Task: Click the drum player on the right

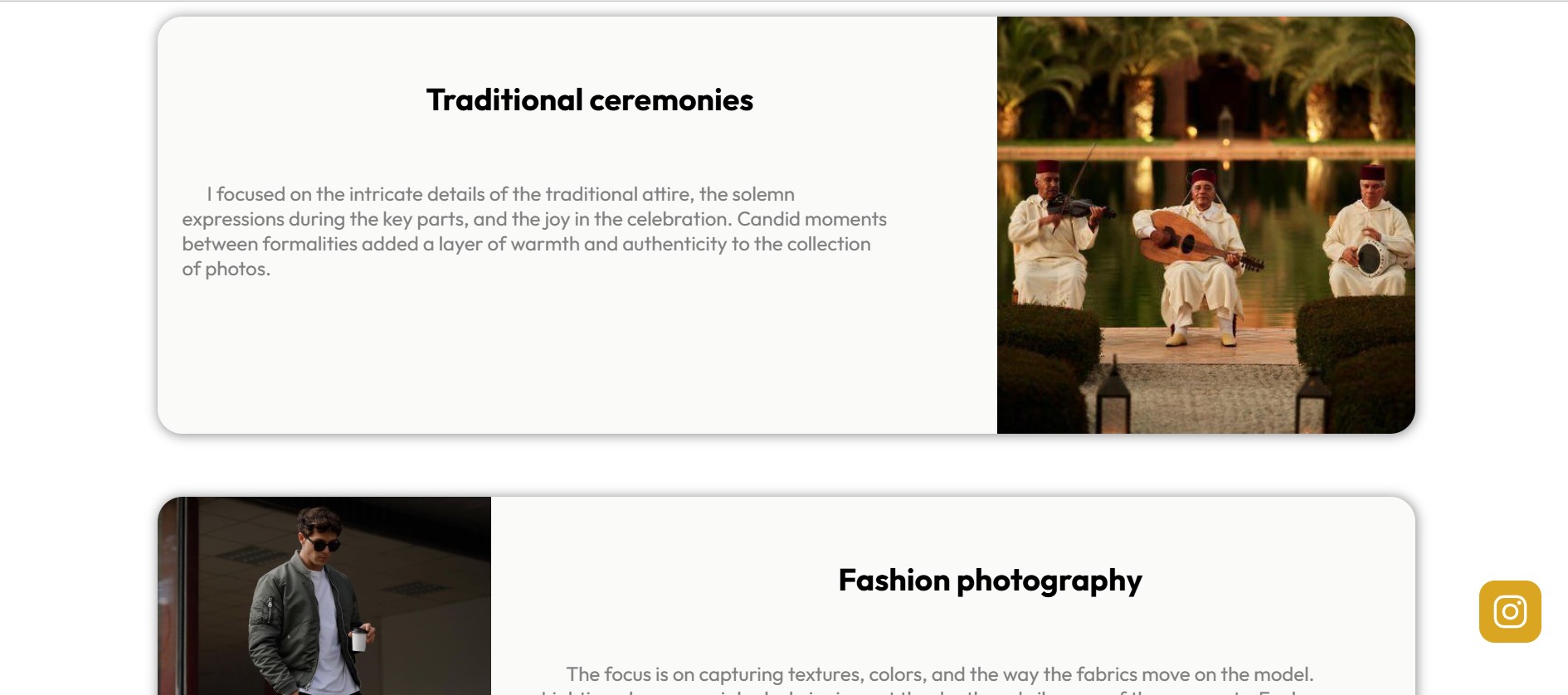Action: pos(1367,232)
